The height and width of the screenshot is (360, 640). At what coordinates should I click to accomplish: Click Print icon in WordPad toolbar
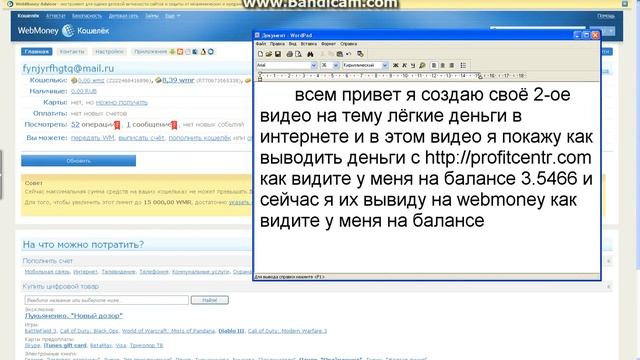click(289, 54)
